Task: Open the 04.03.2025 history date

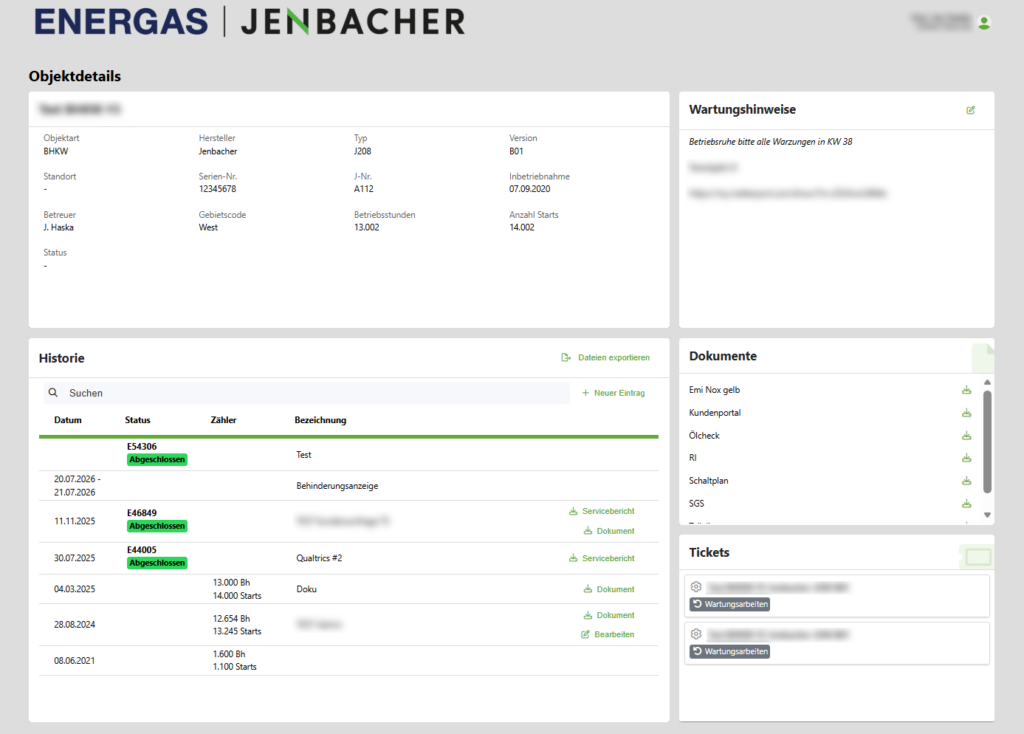Action: (x=74, y=589)
